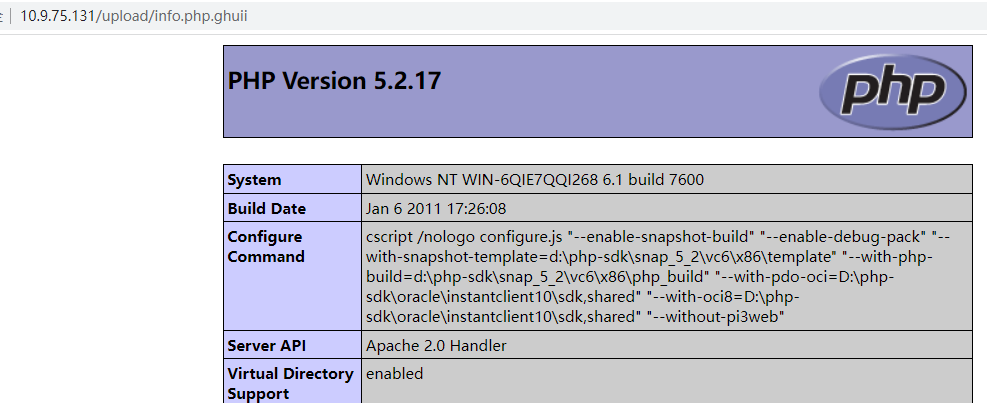Select the Server API label cell
Viewport: 987px width, 403px height.
tap(266, 346)
